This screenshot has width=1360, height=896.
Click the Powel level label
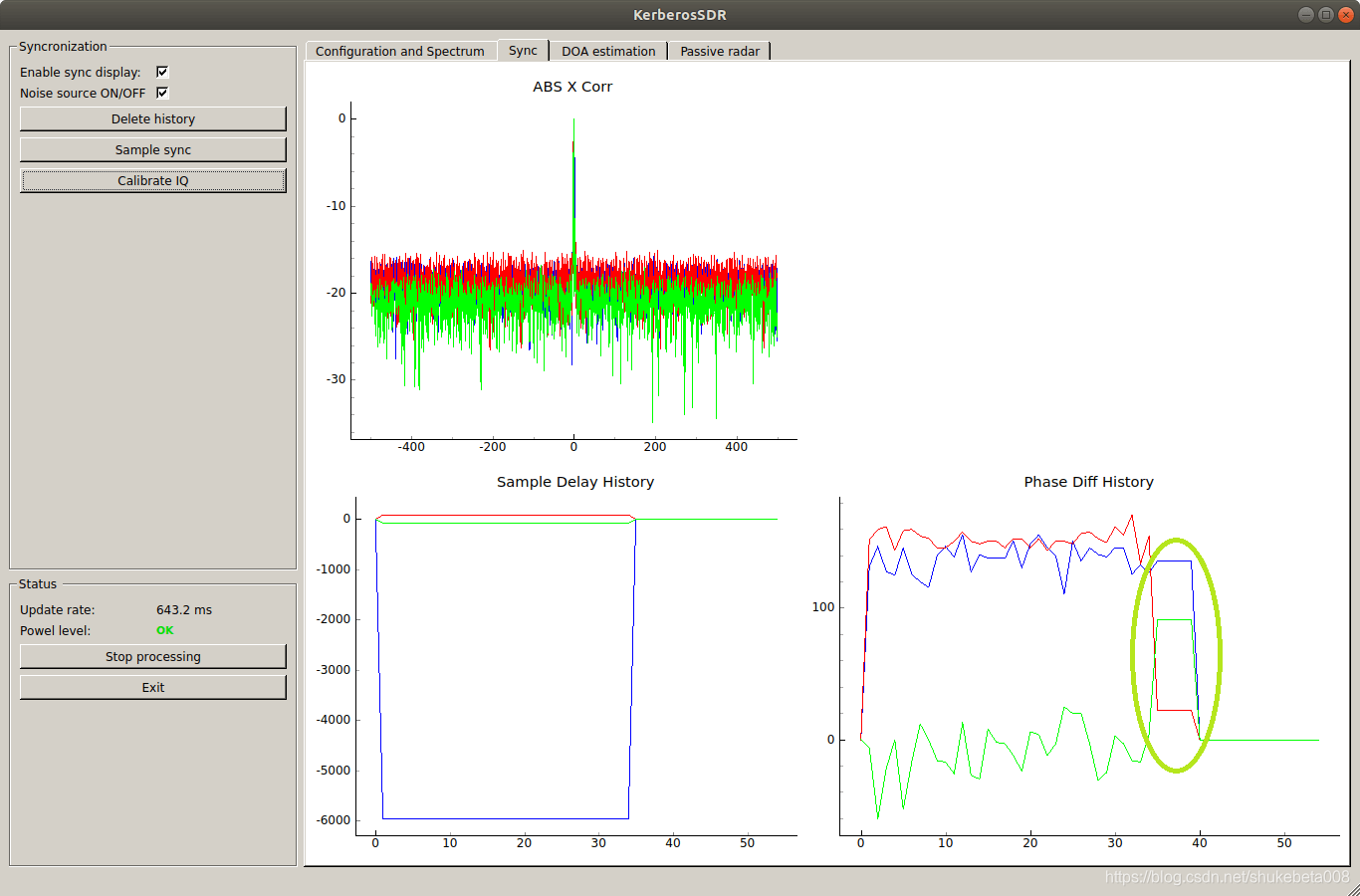point(55,630)
